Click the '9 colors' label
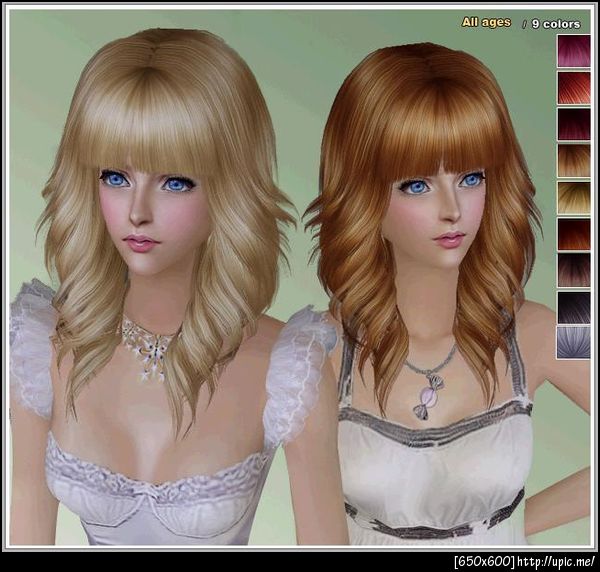Image resolution: width=600 pixels, height=572 pixels. [x=556, y=24]
